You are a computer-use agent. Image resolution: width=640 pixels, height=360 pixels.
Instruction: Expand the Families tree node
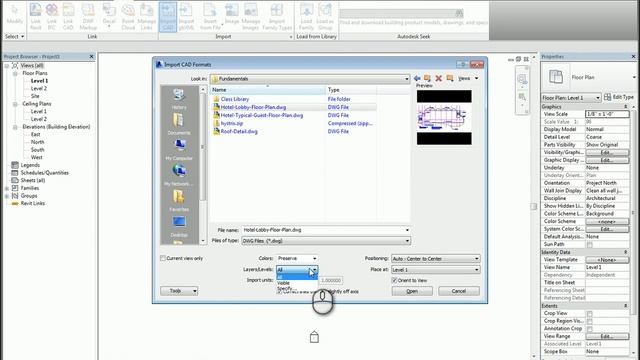pyautogui.click(x=7, y=189)
